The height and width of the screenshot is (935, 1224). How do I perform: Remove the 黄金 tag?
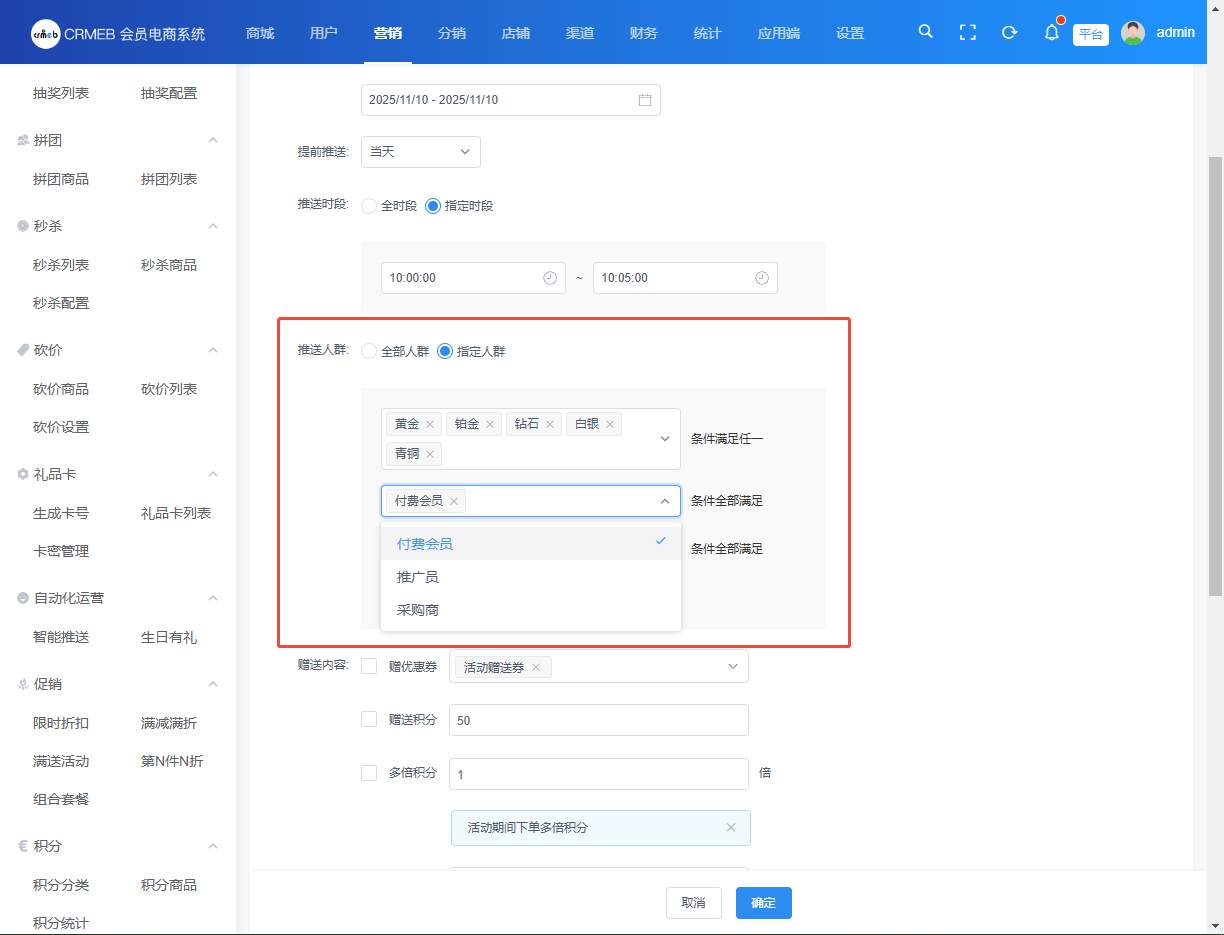point(430,424)
